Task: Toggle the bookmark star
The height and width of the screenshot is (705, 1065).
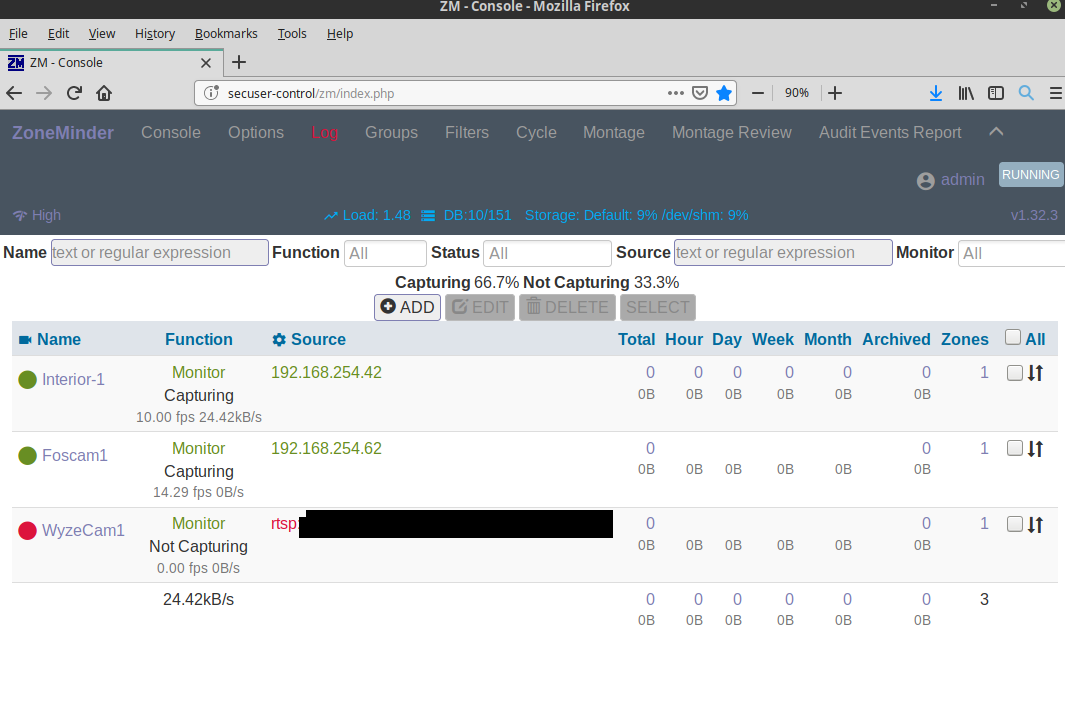Action: pos(724,93)
